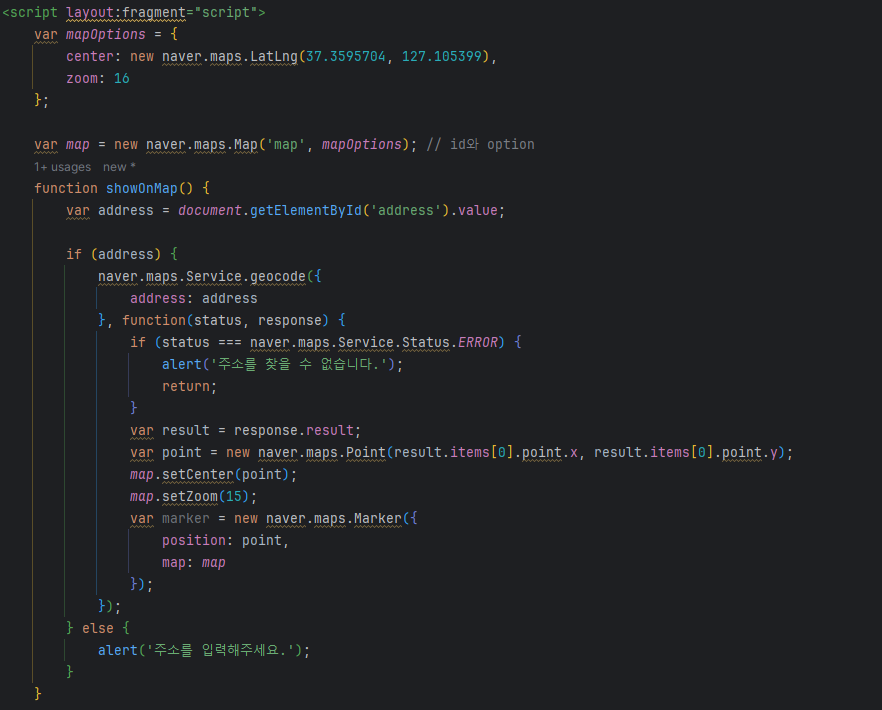The image size is (882, 710).
Task: Click the "layout:fragment" attribute name
Action: 126,12
